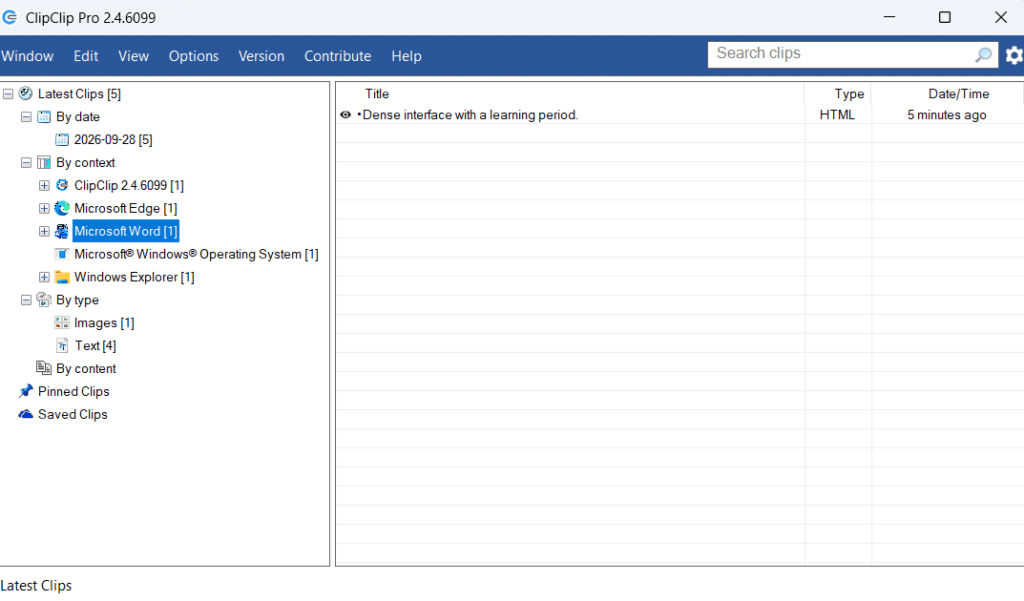Image resolution: width=1024 pixels, height=601 pixels.
Task: Open the Options menu
Action: 193,56
